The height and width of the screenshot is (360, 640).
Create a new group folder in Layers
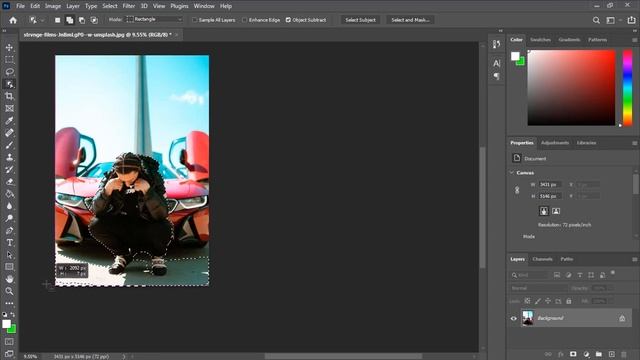[x=599, y=354]
